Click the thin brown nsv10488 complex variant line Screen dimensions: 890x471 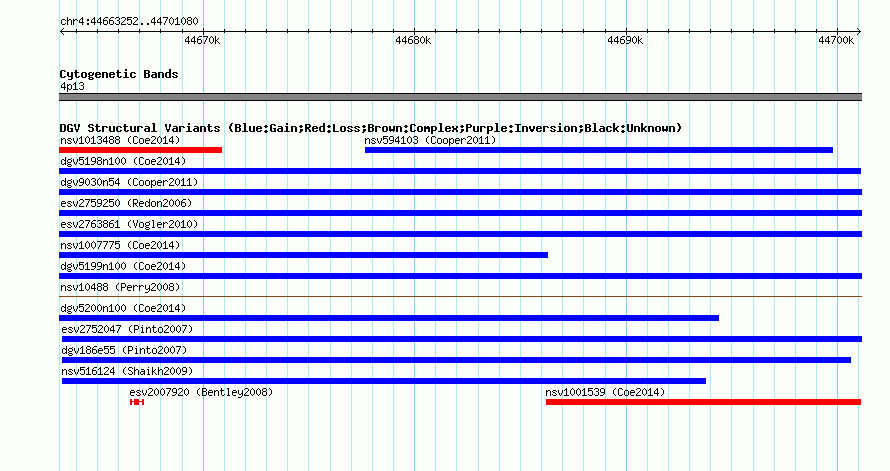(x=460, y=296)
